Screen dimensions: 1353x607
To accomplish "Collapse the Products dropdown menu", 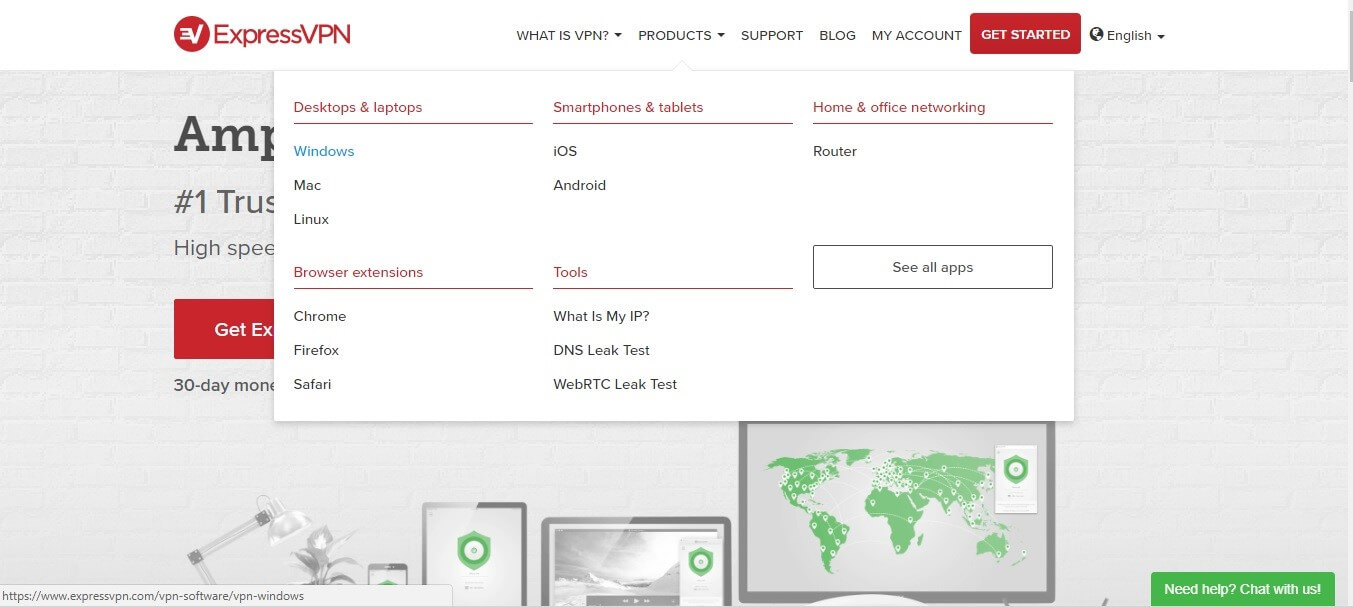I will coord(681,35).
